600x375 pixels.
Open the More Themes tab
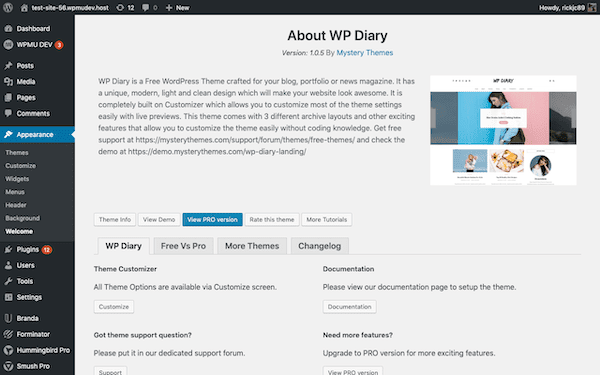click(252, 246)
